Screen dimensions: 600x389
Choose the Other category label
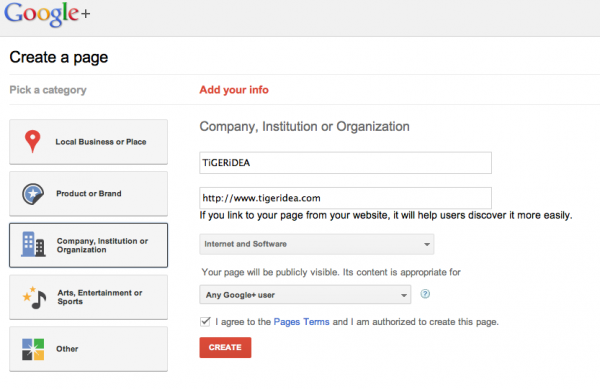[x=67, y=349]
